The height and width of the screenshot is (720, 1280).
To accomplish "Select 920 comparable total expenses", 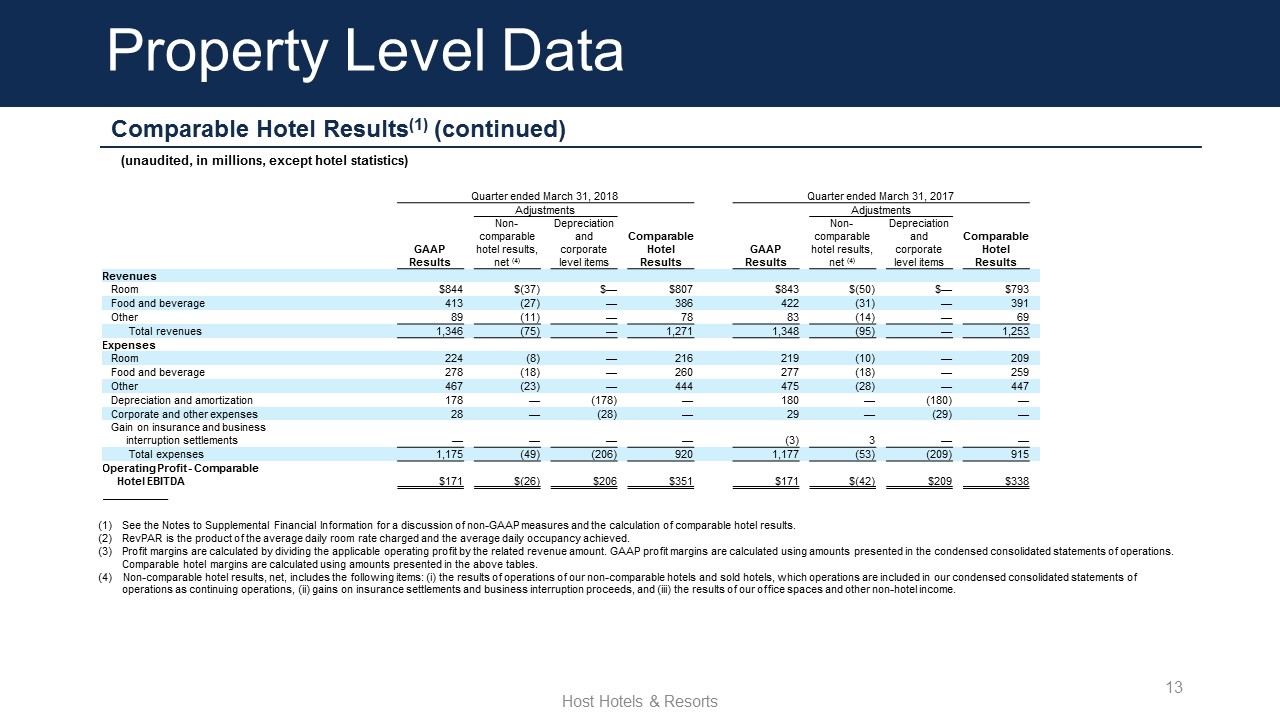I will click(684, 454).
